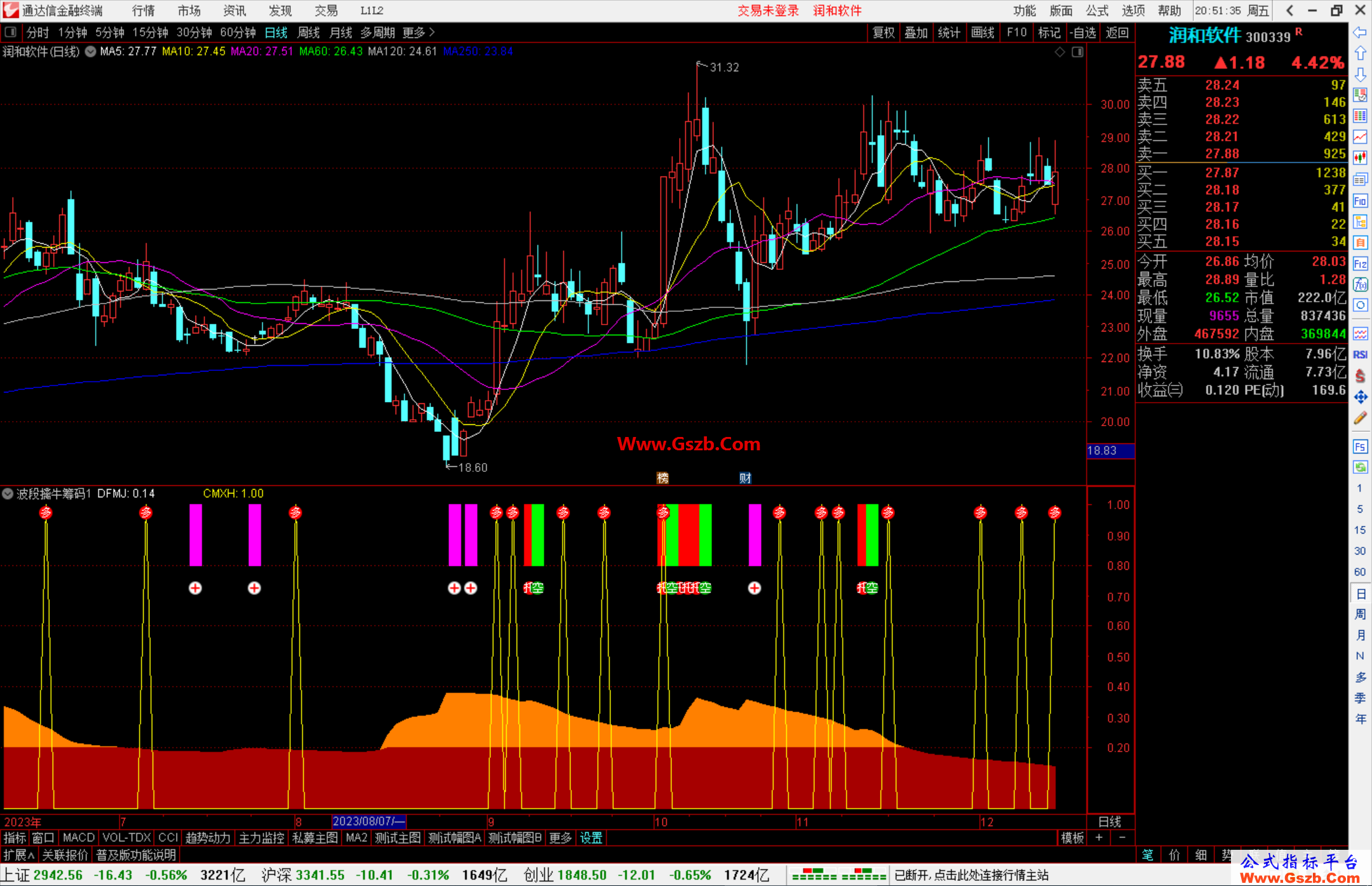
Task: Click the chart panel layout icon near diamond
Action: 1077,52
